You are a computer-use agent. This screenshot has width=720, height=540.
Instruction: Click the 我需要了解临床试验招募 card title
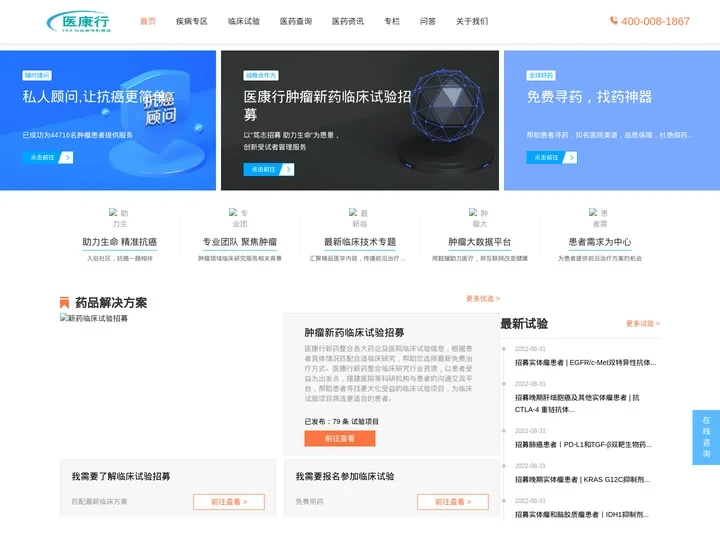[121, 477]
